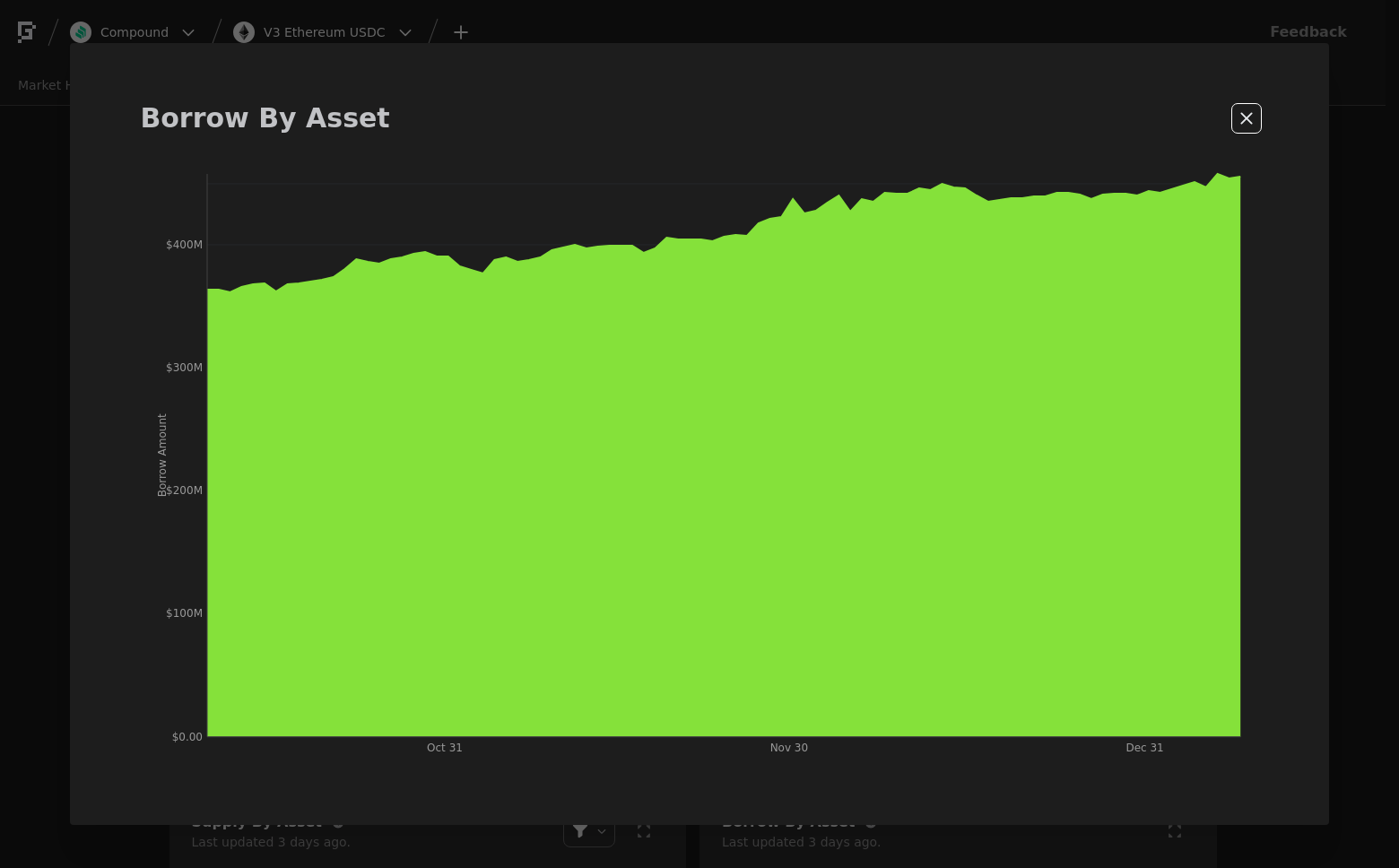
Task: Click the "Nov 30" date label
Action: tap(789, 748)
